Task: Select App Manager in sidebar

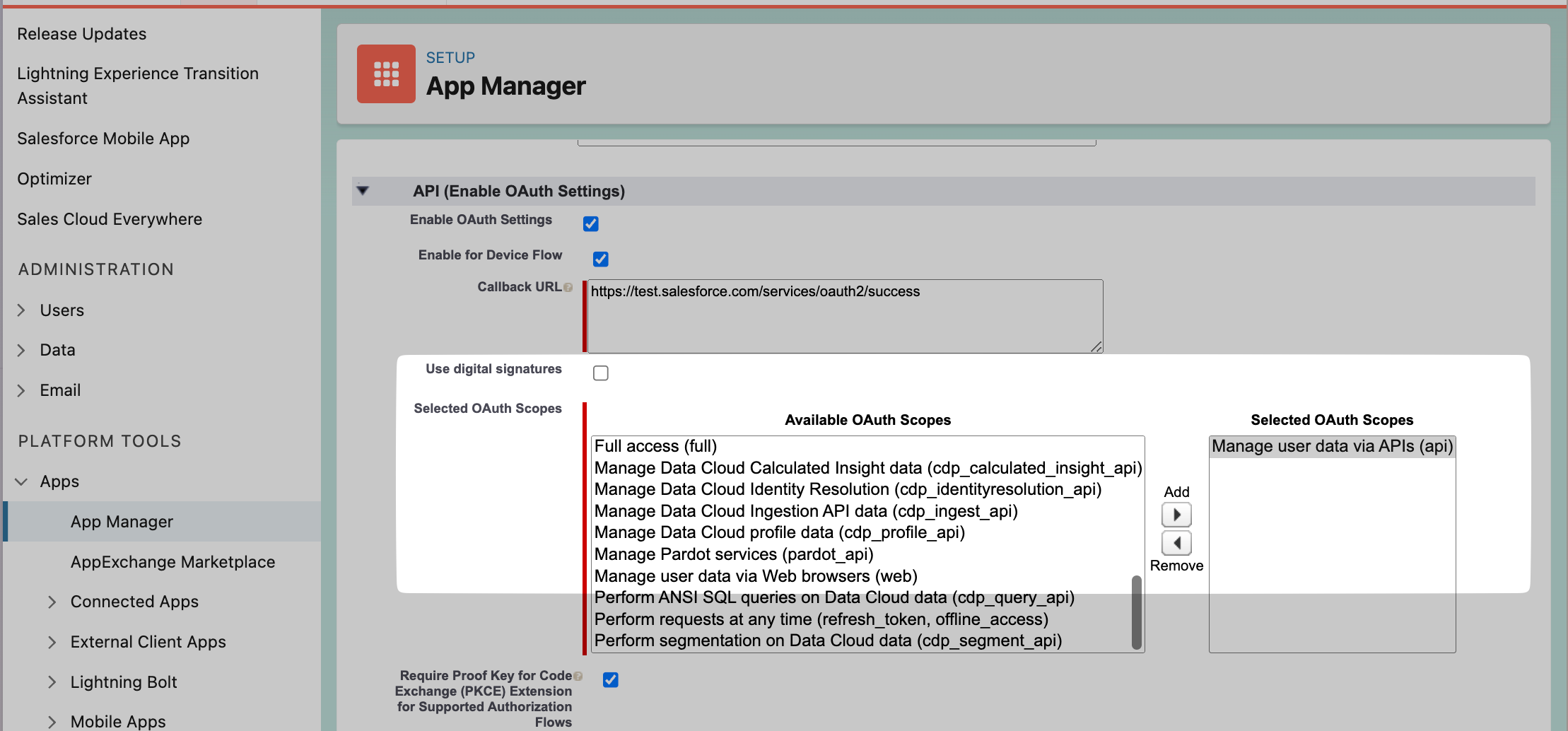Action: pos(122,522)
